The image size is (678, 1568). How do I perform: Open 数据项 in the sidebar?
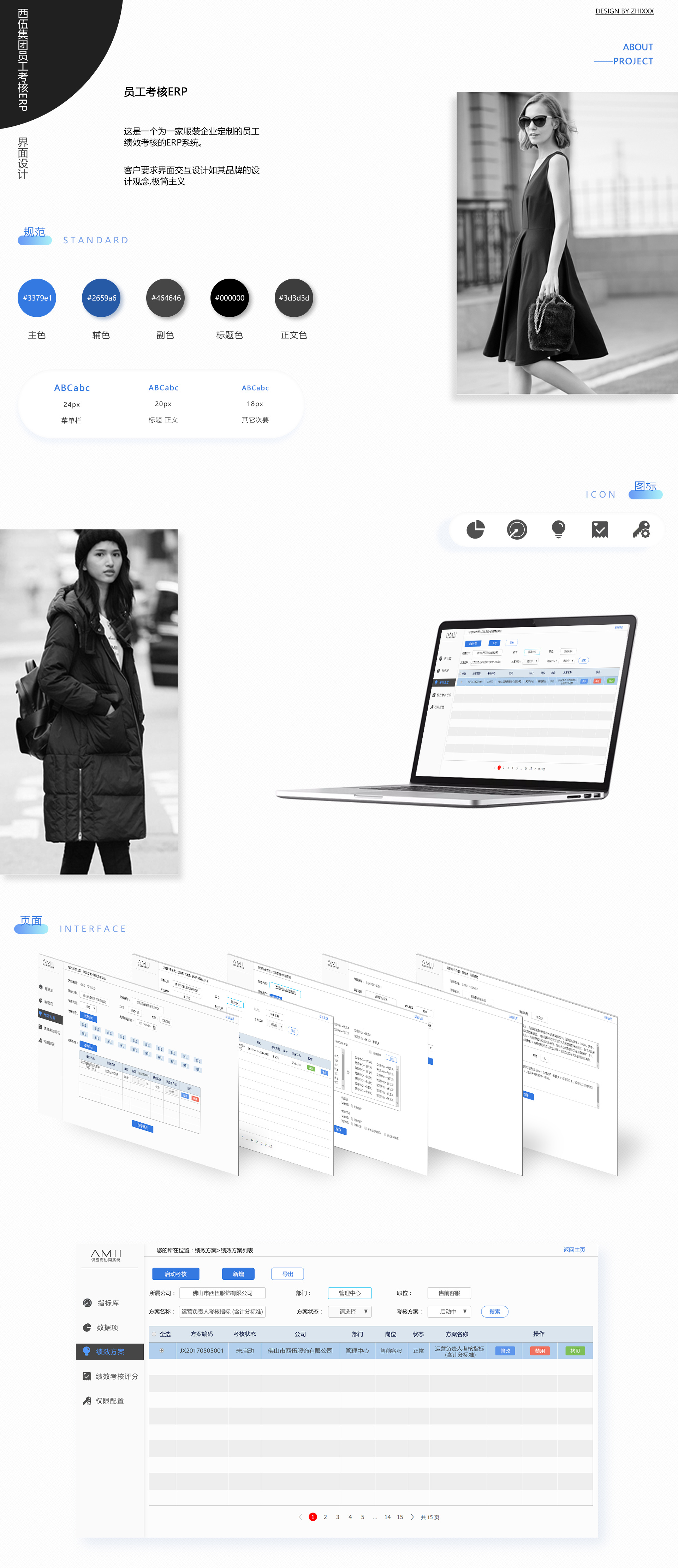point(107,1327)
